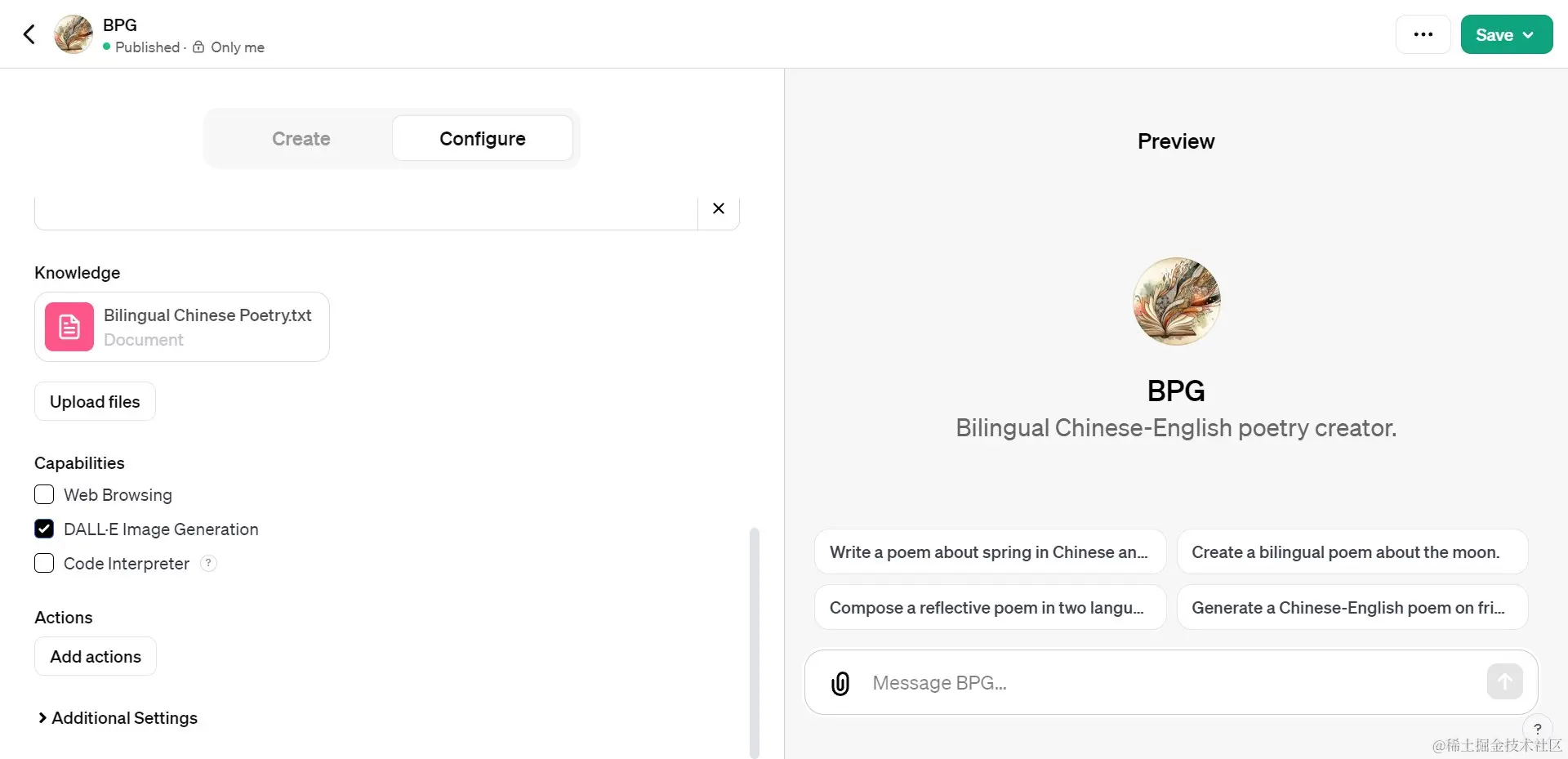Click the back arrow in the header

click(x=29, y=33)
